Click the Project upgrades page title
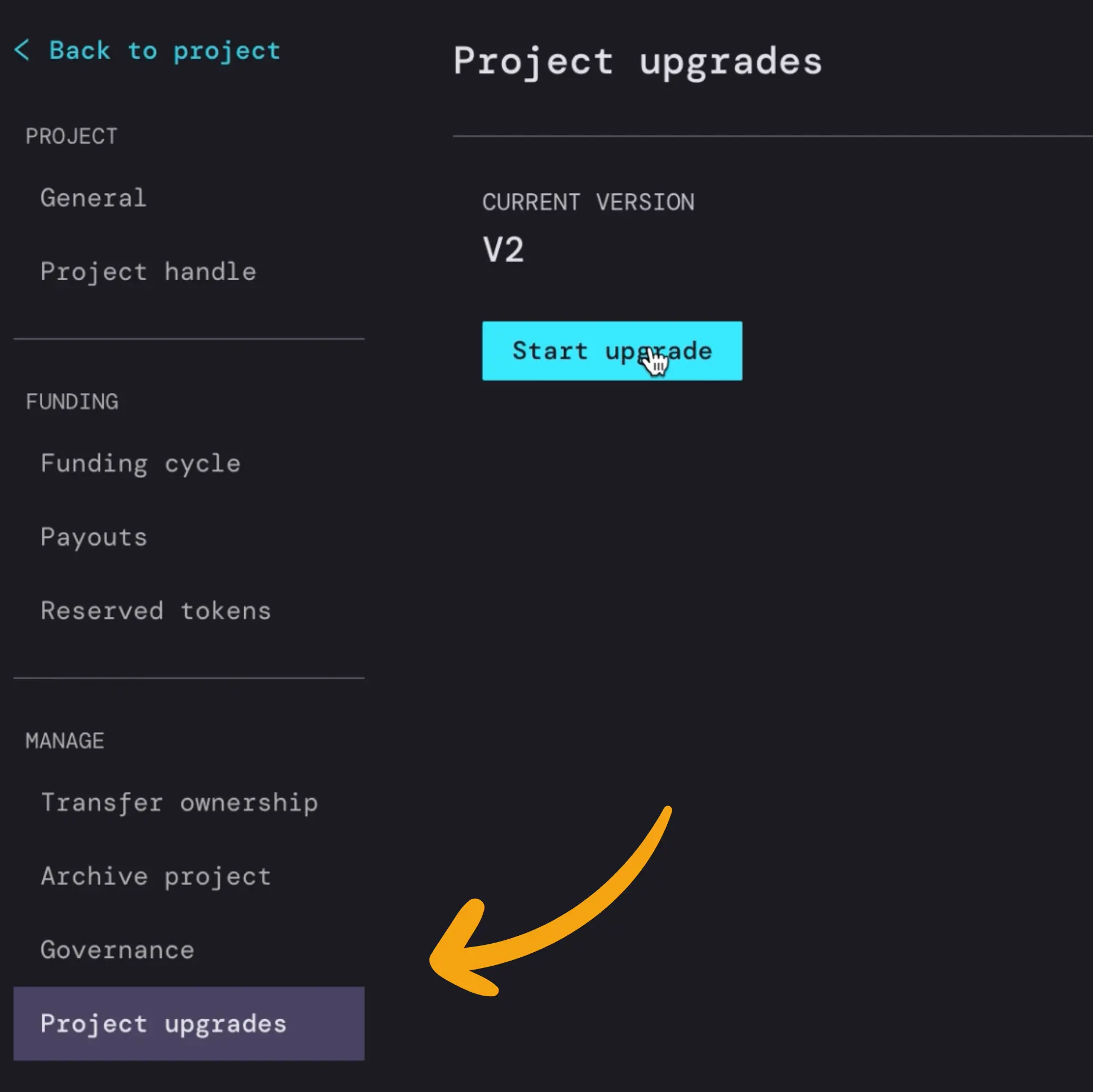This screenshot has width=1093, height=1092. point(637,61)
